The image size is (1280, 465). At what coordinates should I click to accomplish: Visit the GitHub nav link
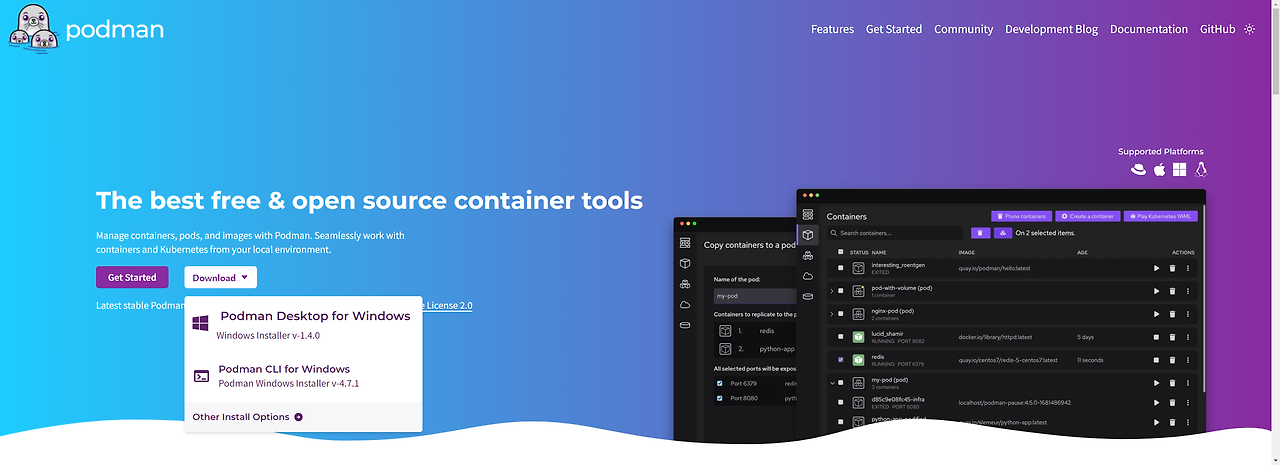(1217, 29)
